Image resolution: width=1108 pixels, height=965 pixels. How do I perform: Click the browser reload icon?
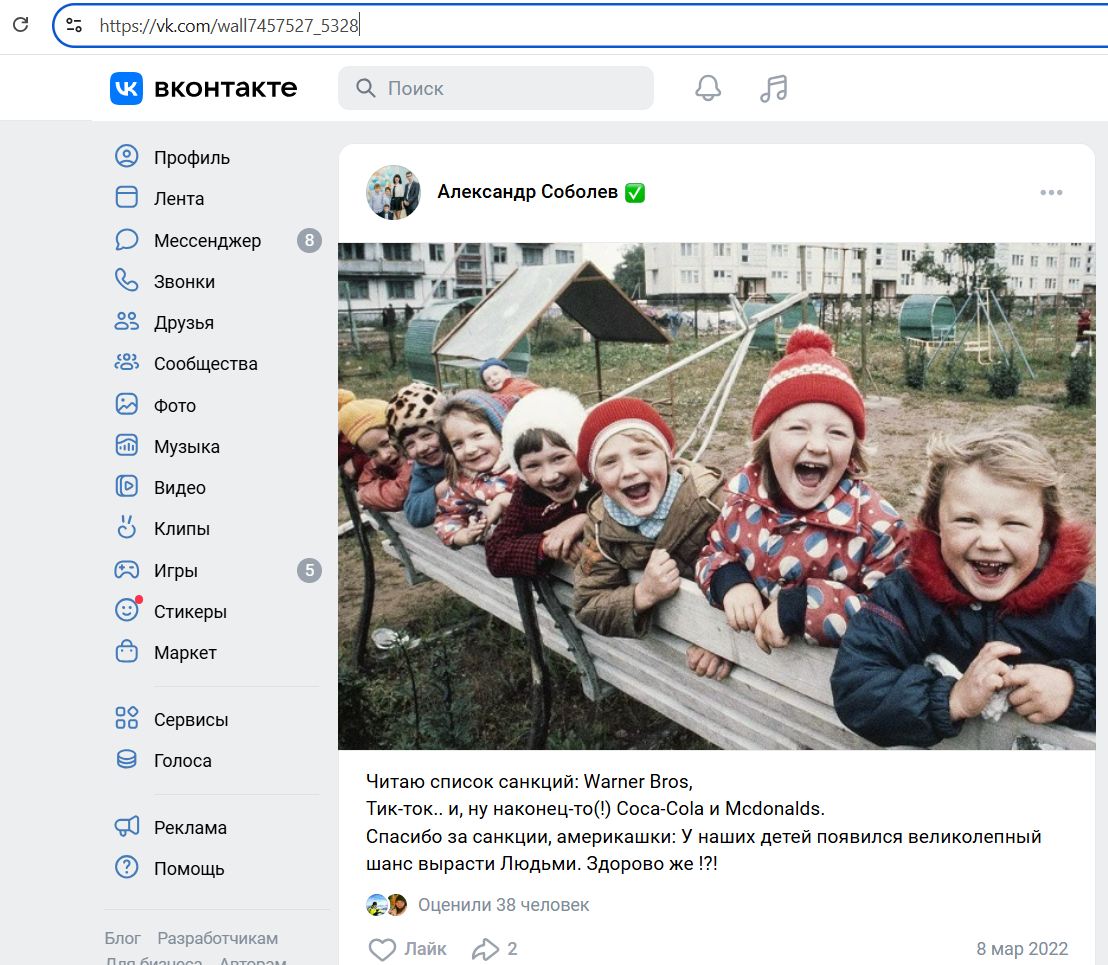click(20, 25)
